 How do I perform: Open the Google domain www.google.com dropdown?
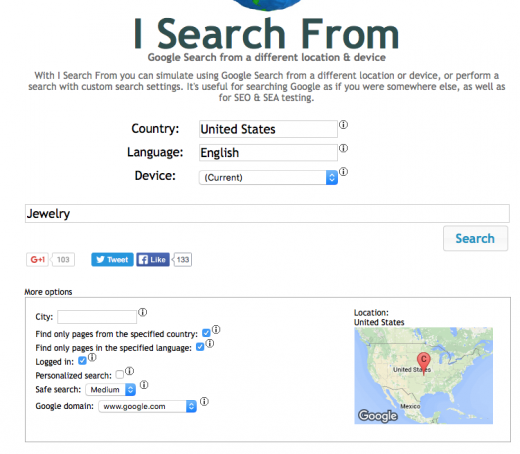pos(147,406)
